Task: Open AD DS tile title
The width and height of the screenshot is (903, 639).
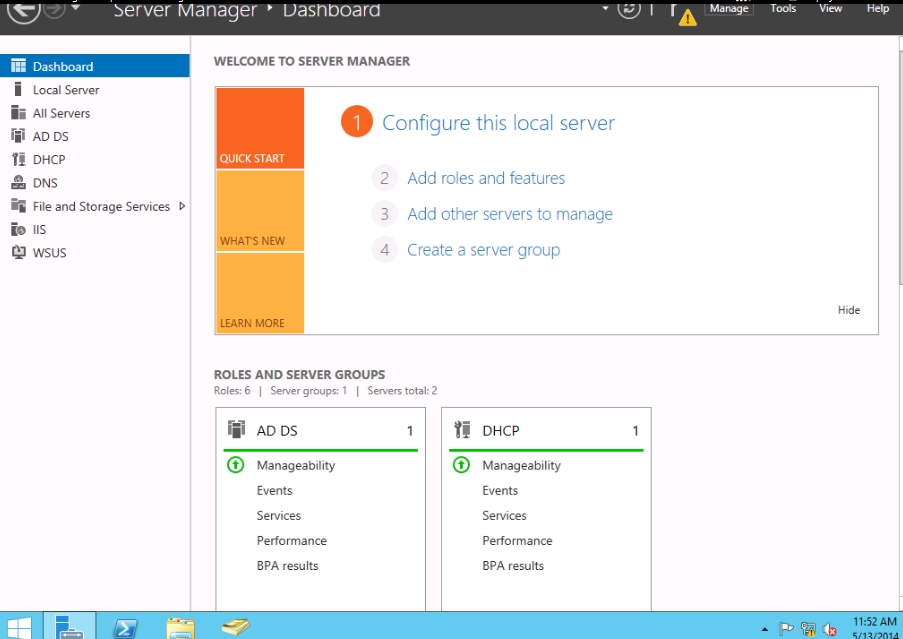Action: pyautogui.click(x=277, y=431)
